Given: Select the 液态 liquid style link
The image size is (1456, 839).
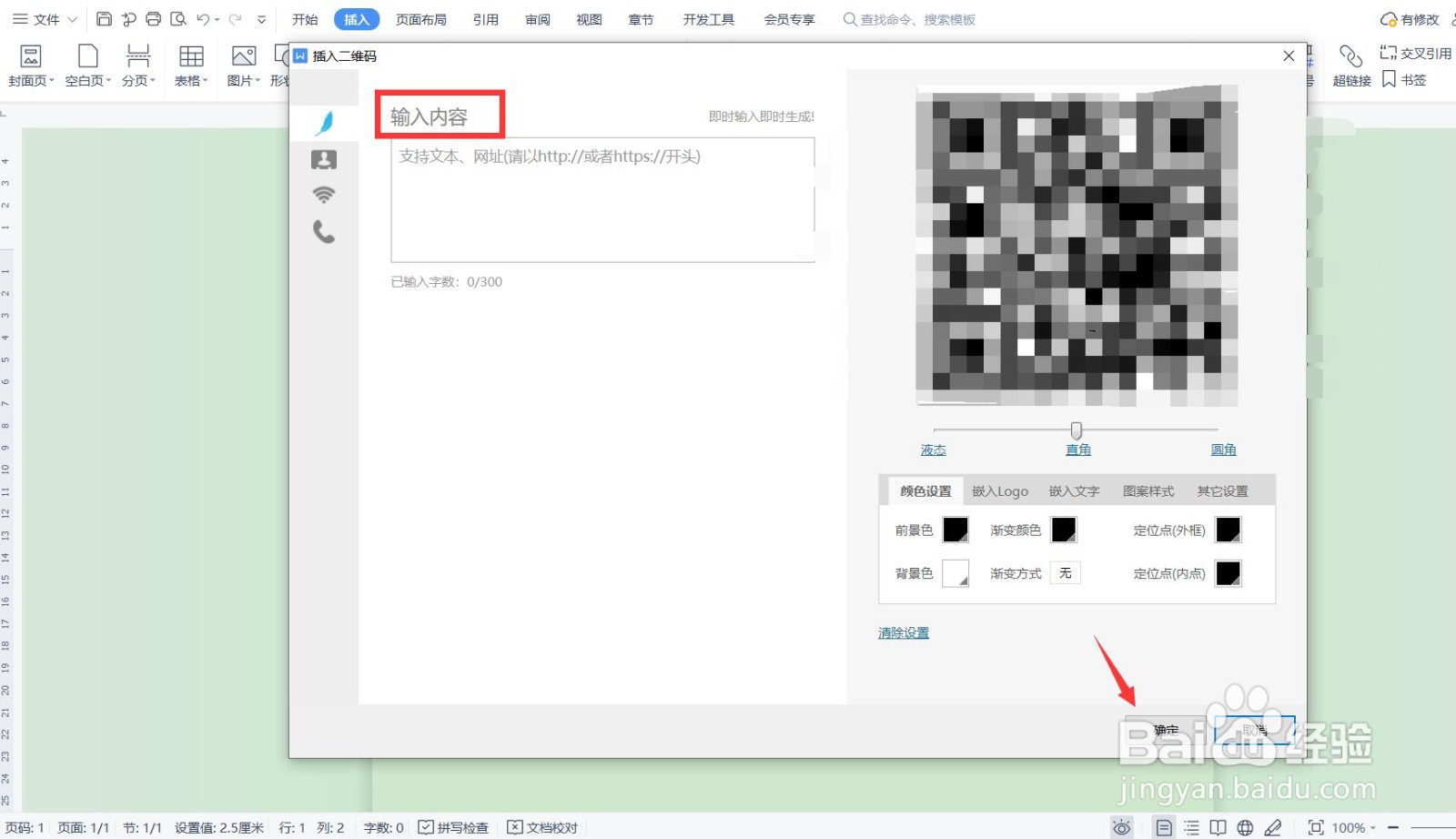Looking at the screenshot, I should [x=934, y=450].
